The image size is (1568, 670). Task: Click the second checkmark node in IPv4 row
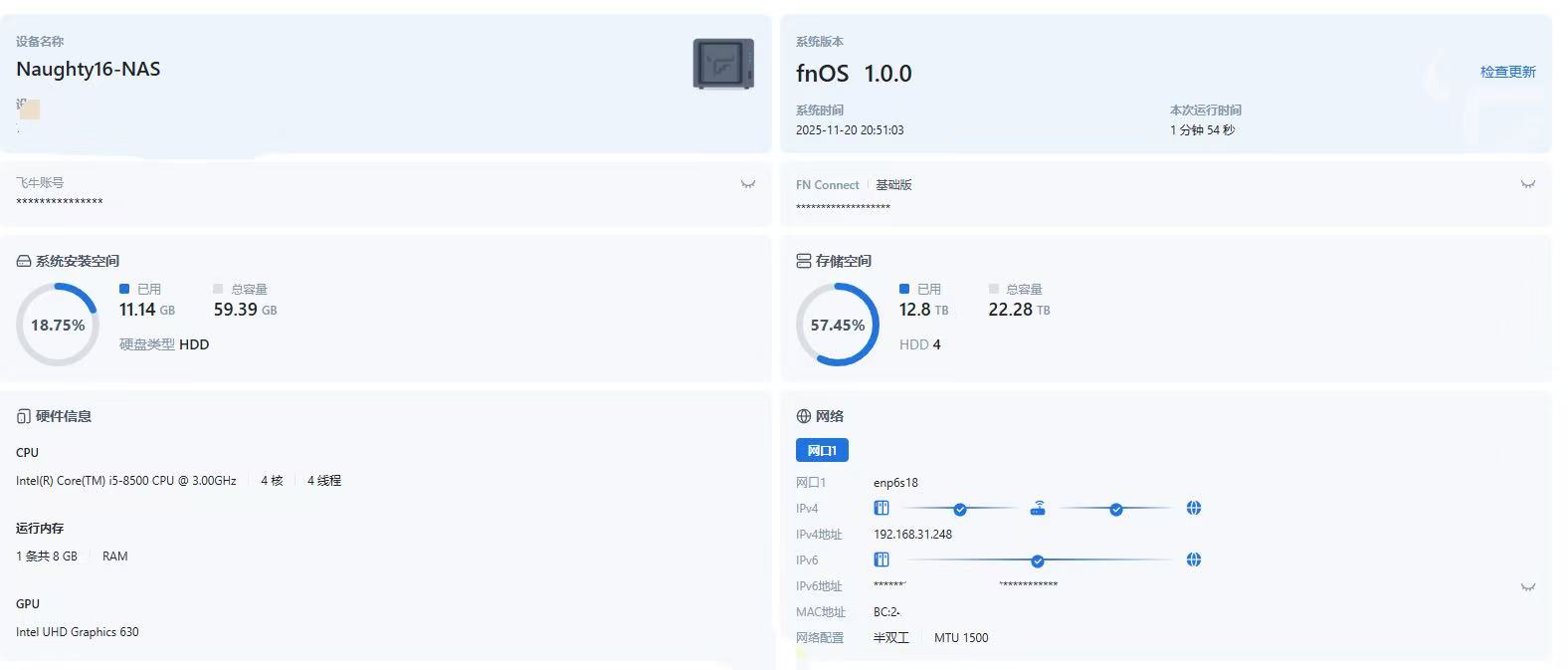[x=1116, y=509]
